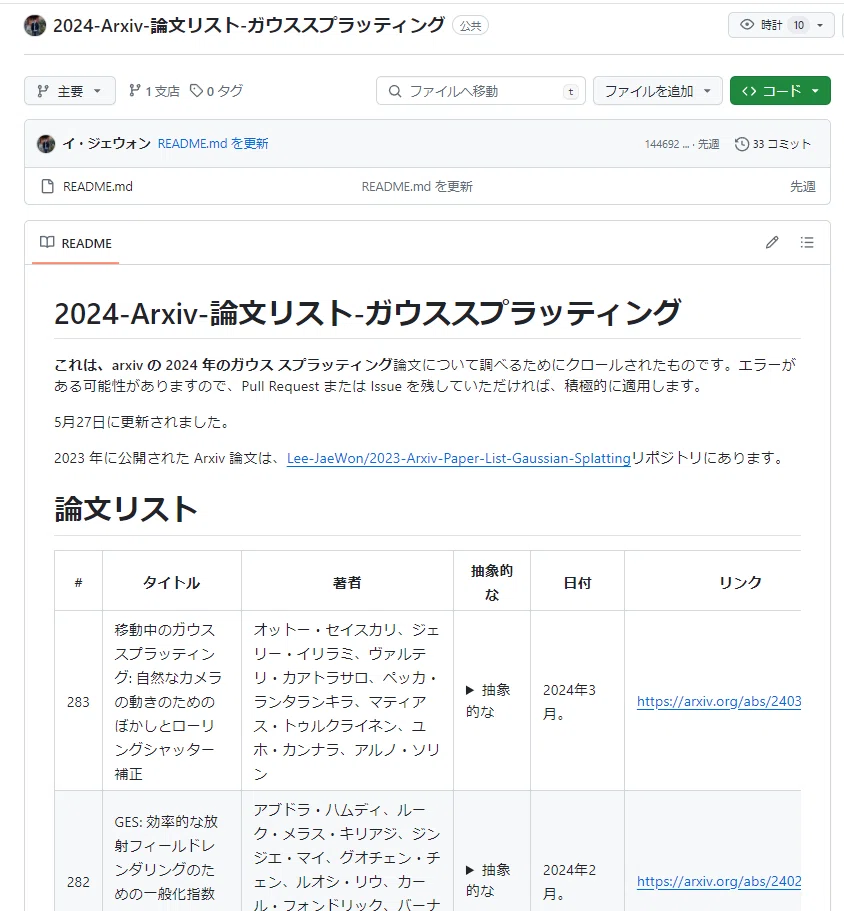Click the pencil edit README icon
844x911 pixels.
pyautogui.click(x=772, y=242)
